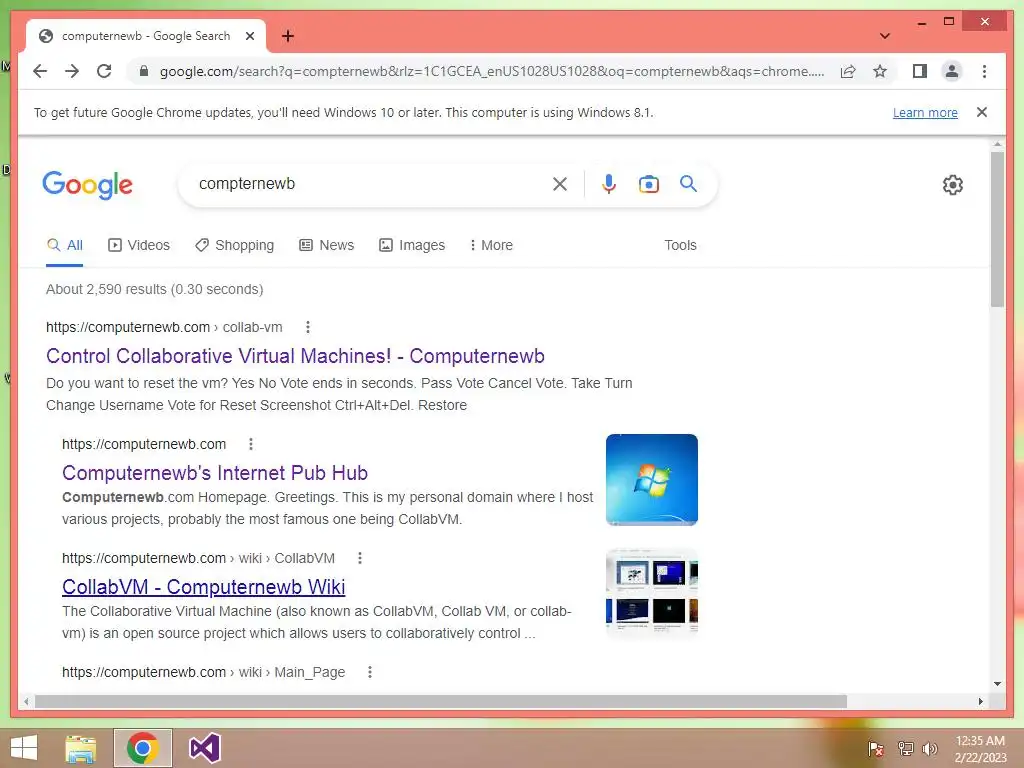Share this page icon in address bar
1024x768 pixels.
(x=848, y=71)
